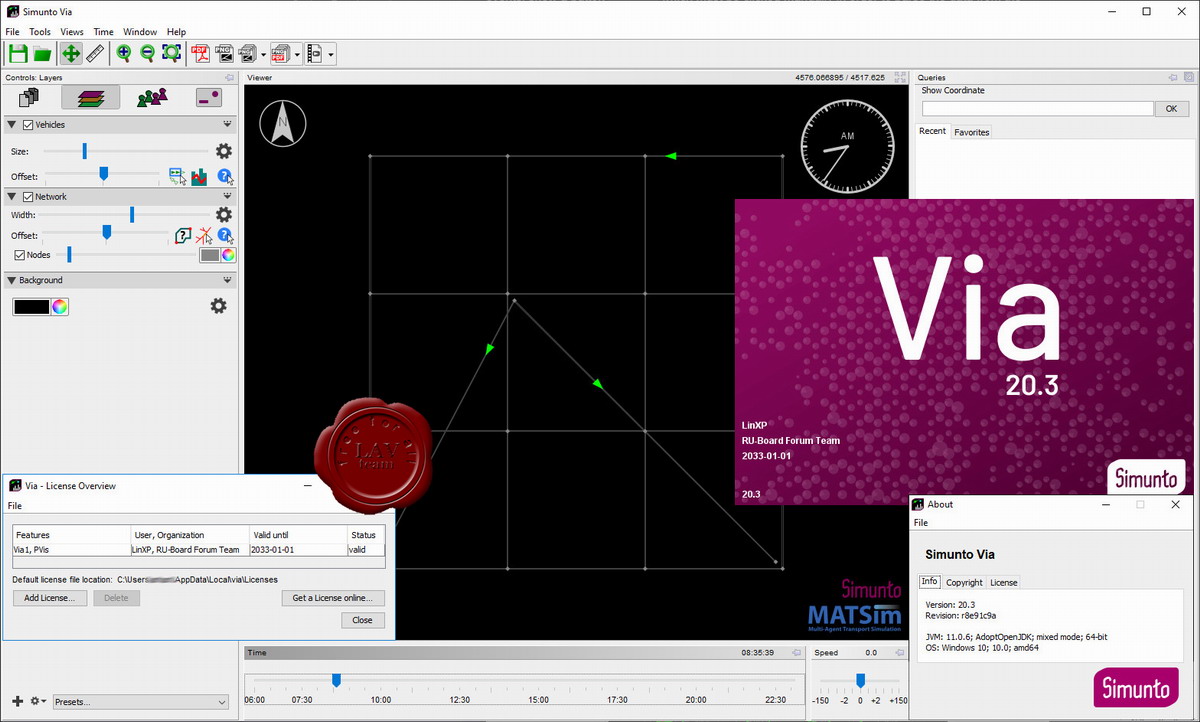Click the Vehicles Size slider handle
Viewport: 1200px width, 722px height.
[85, 151]
